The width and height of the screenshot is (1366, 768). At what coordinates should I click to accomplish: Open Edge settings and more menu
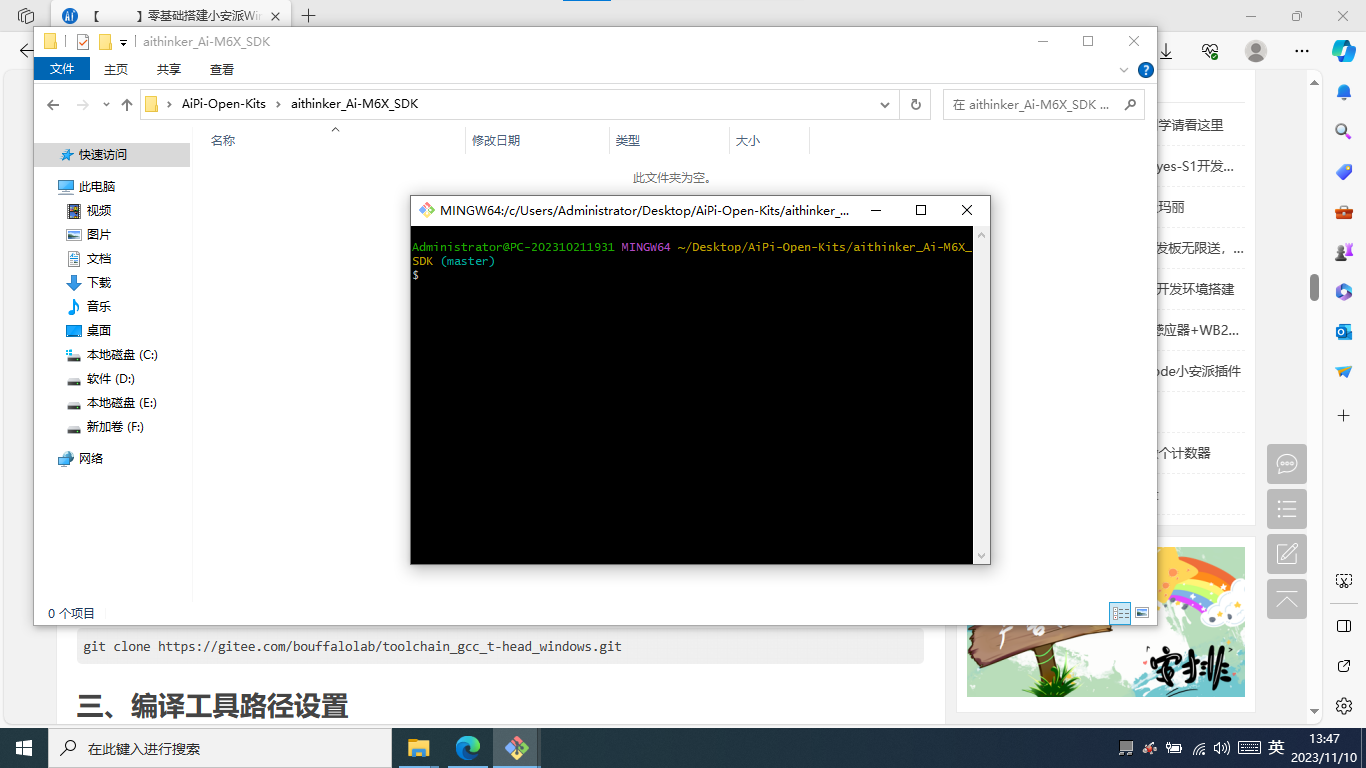pyautogui.click(x=1301, y=51)
